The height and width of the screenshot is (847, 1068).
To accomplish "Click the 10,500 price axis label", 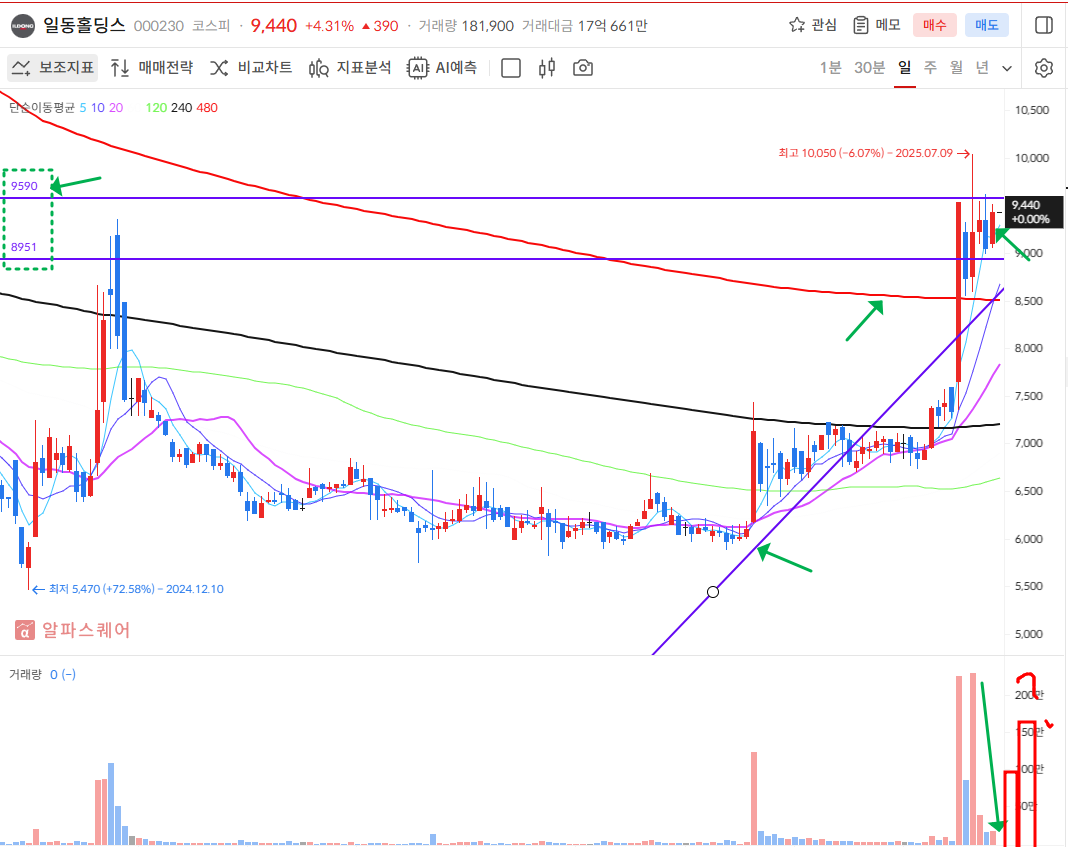I will [1032, 110].
